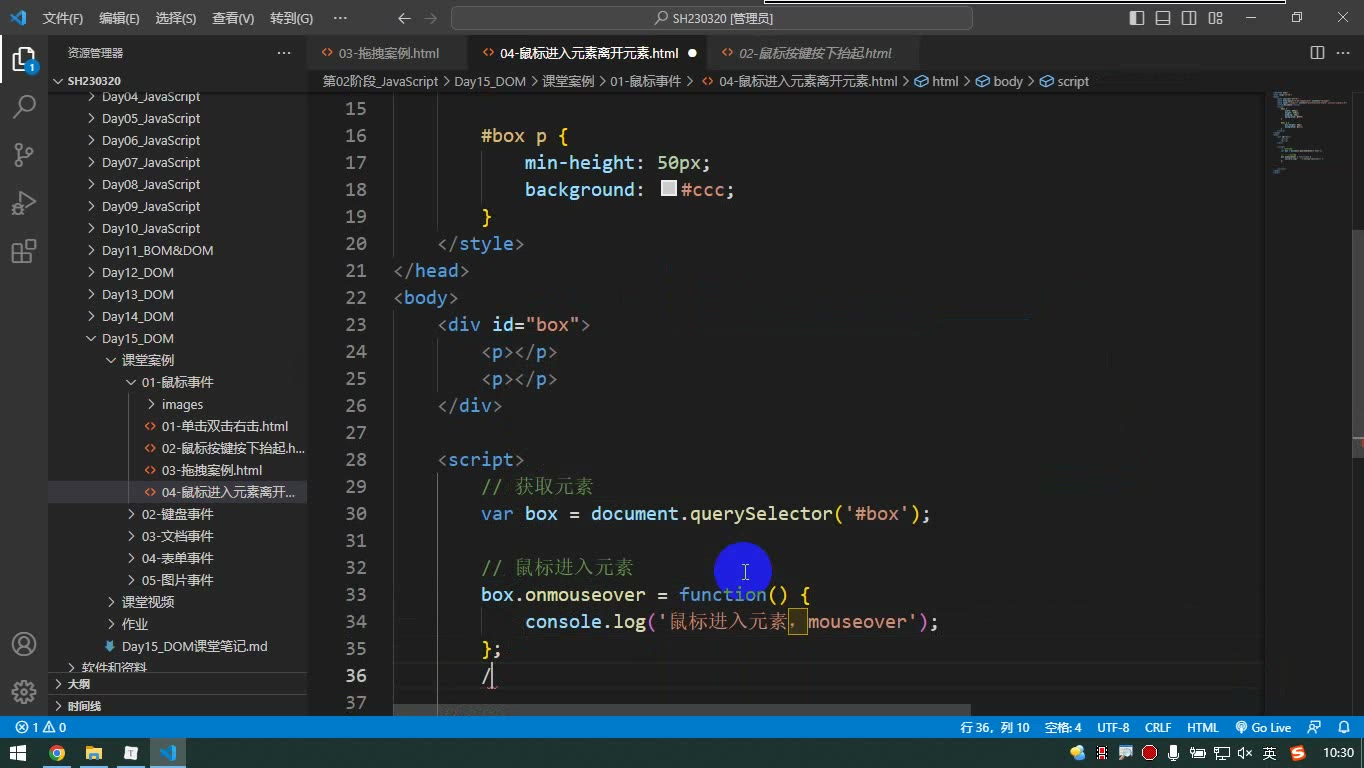Expand the images folder
Image resolution: width=1364 pixels, height=768 pixels.
click(177, 404)
